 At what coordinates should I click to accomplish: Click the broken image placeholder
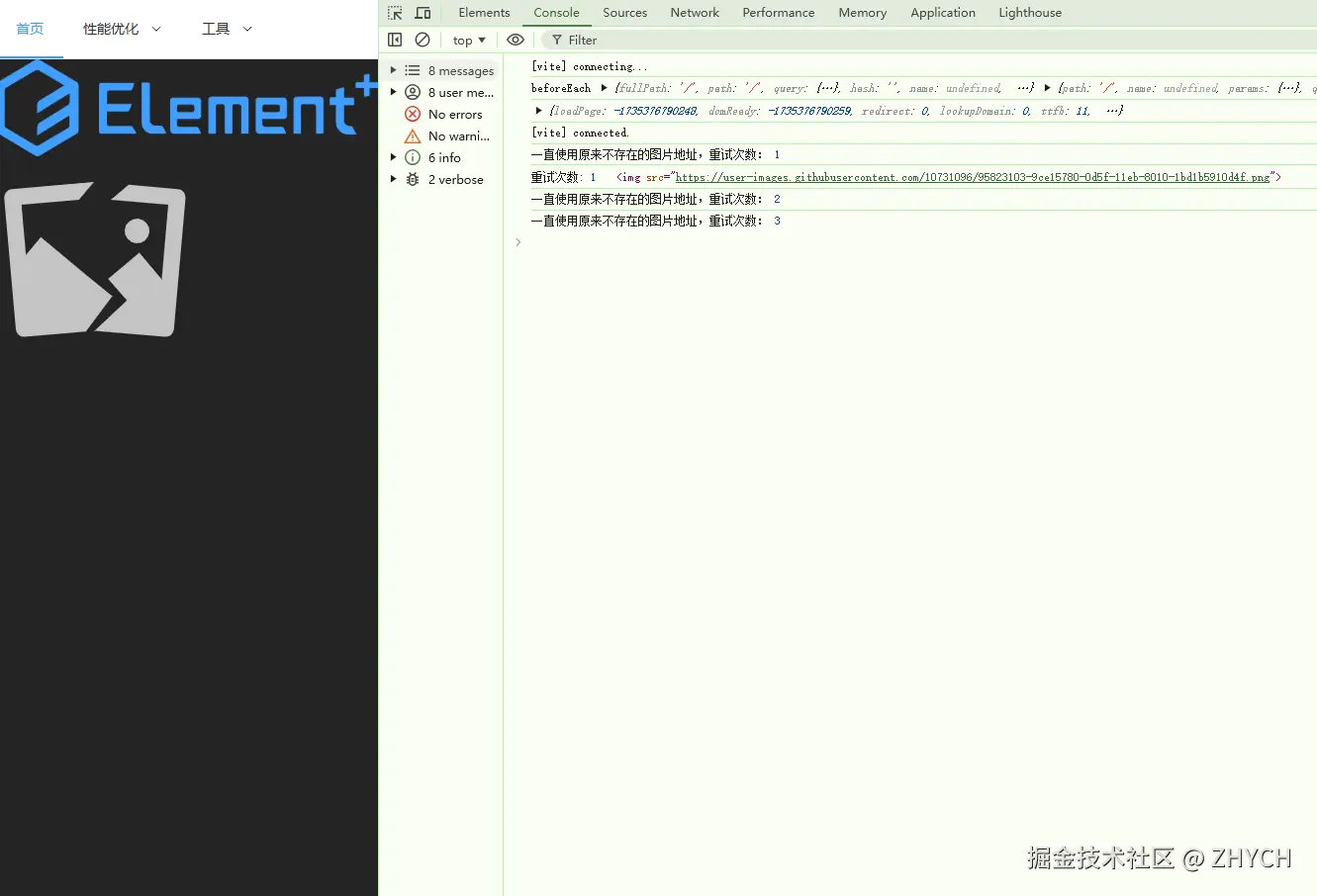[95, 258]
